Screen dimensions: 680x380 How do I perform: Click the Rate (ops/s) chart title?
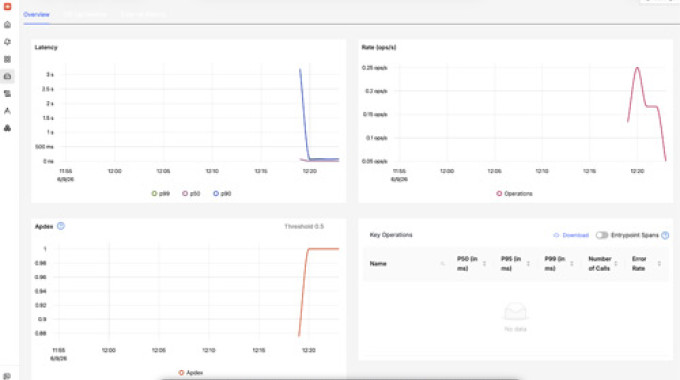pyautogui.click(x=379, y=47)
